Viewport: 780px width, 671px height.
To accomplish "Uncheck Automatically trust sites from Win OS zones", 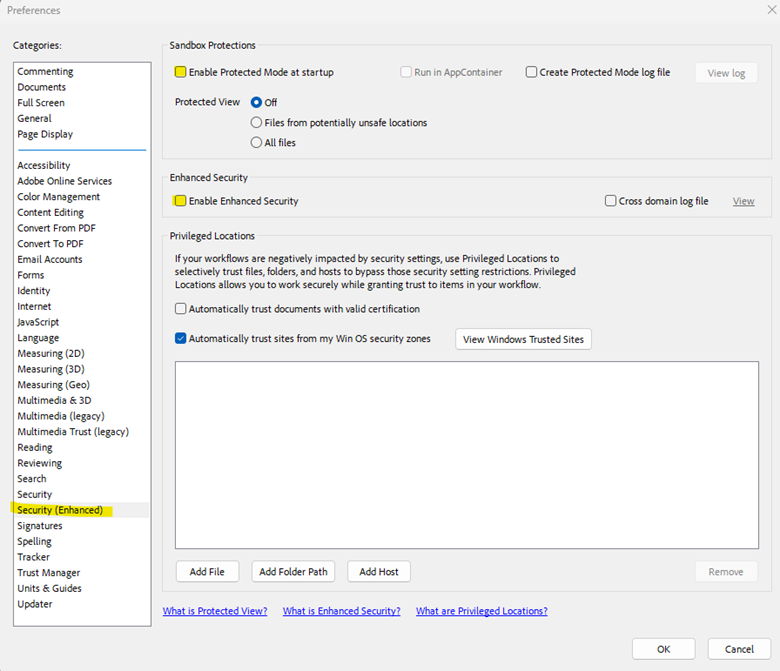I will tap(181, 339).
